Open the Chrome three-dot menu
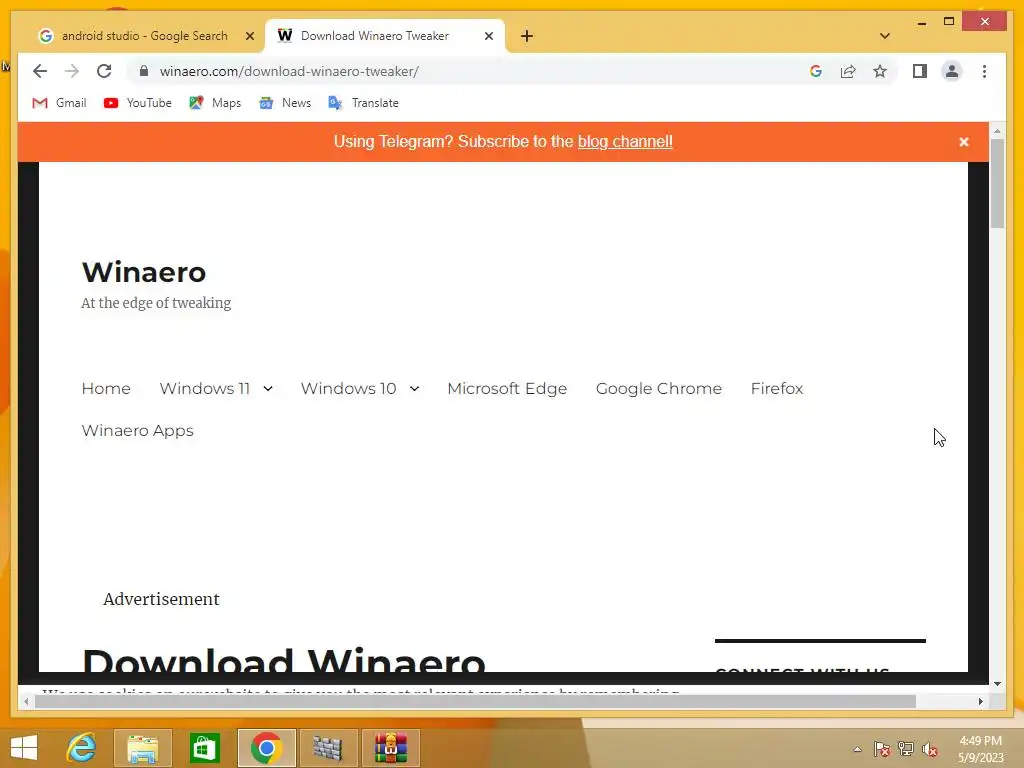Viewport: 1024px width, 768px height. (x=984, y=71)
